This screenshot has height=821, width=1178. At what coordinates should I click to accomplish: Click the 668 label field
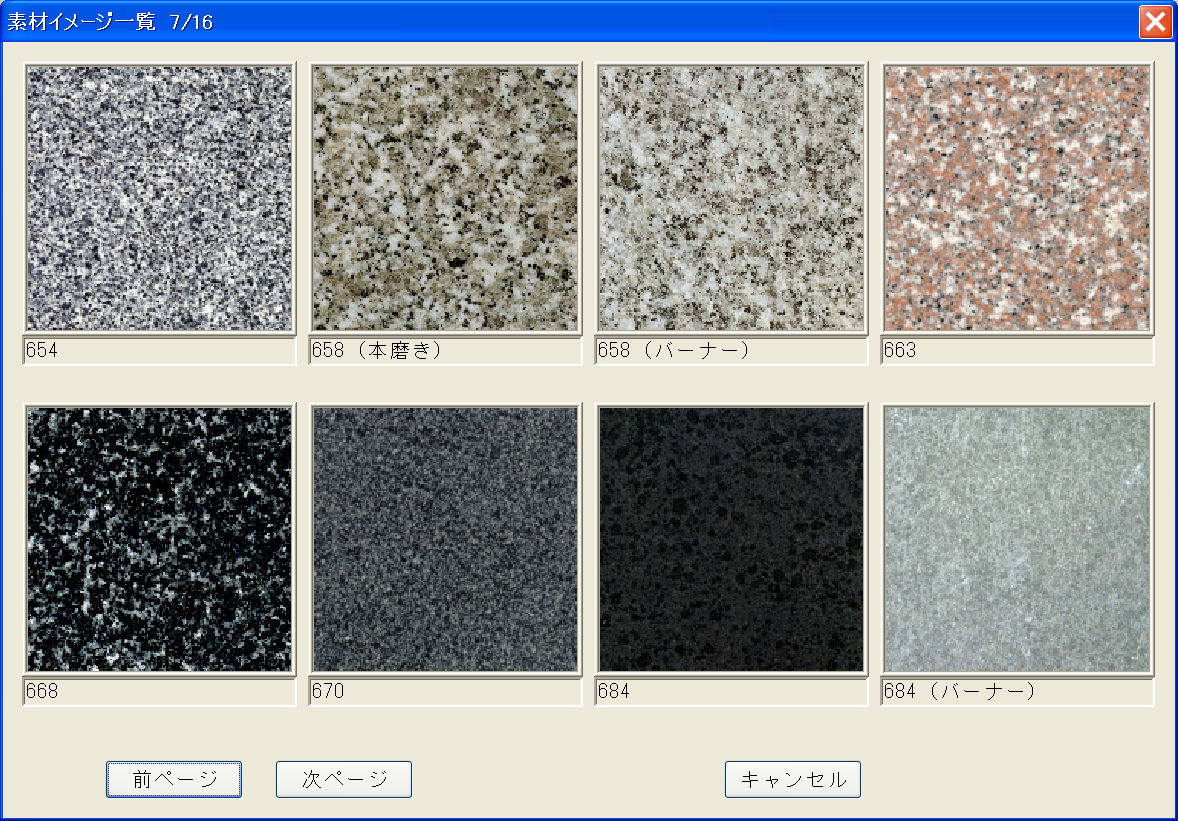tap(159, 692)
